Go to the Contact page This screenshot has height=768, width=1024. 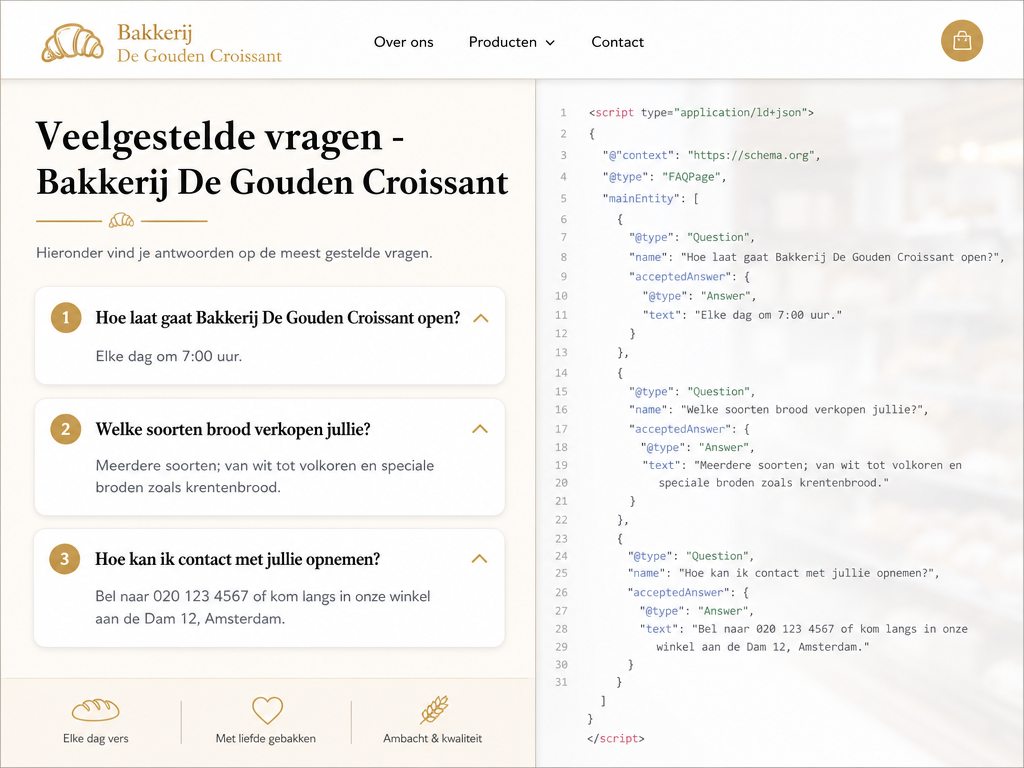point(617,42)
